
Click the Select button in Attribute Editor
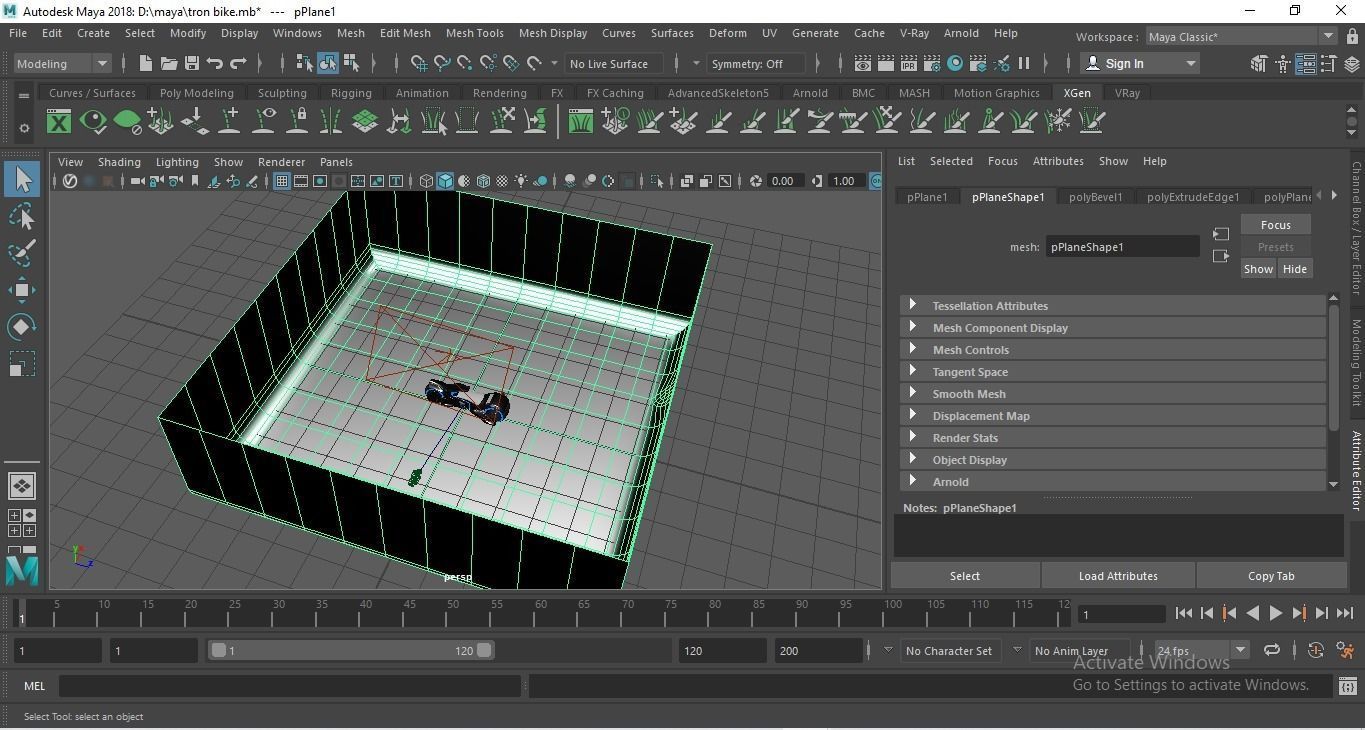coord(965,576)
